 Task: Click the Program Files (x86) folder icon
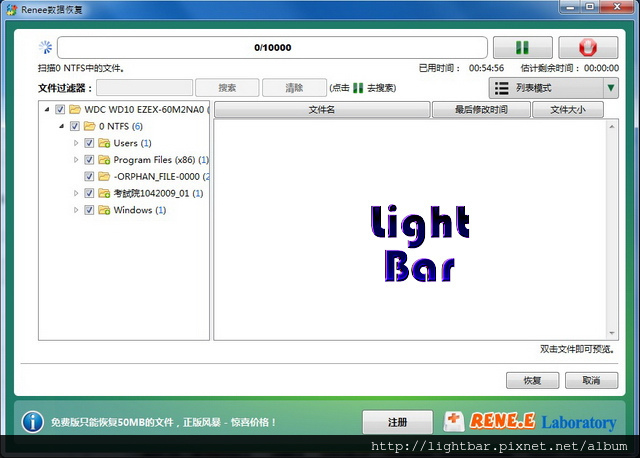(104, 160)
